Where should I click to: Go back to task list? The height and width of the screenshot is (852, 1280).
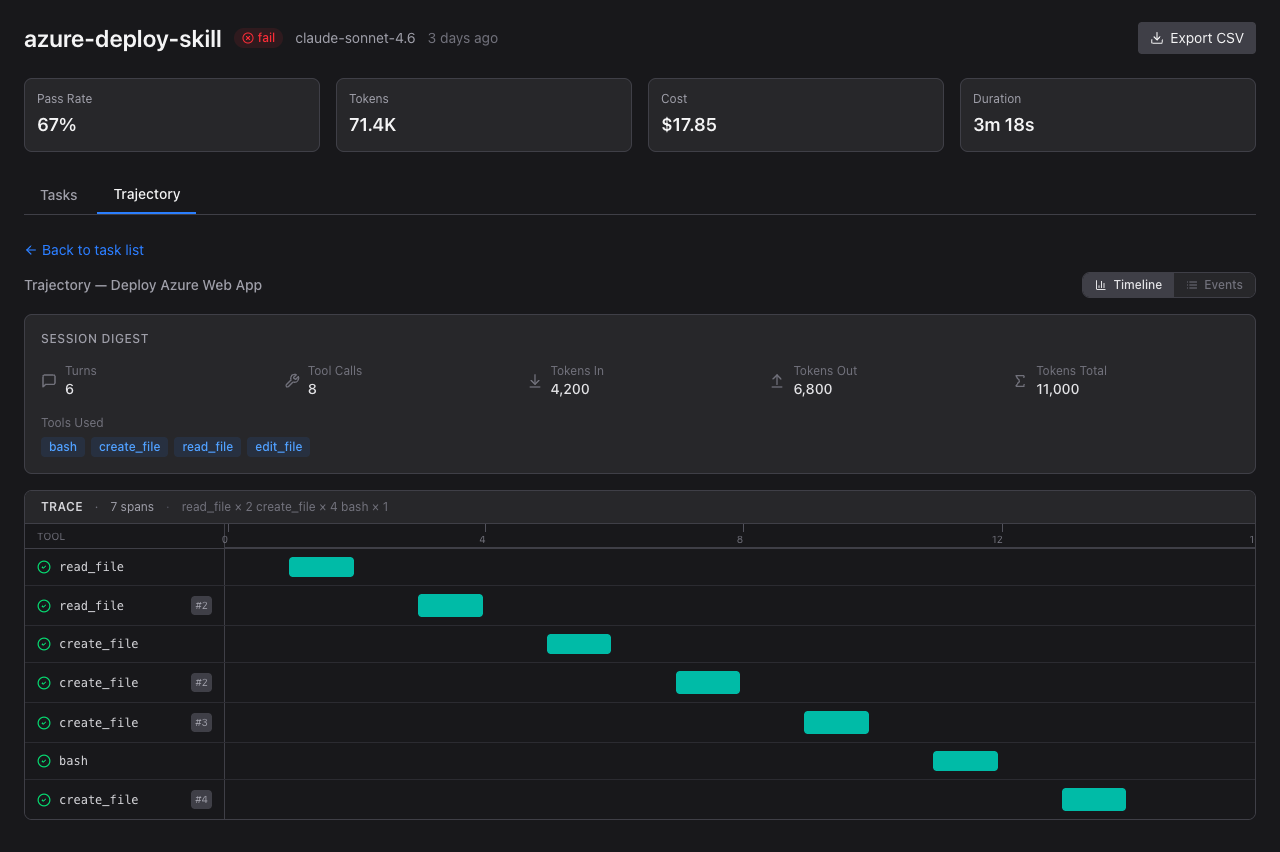(85, 250)
